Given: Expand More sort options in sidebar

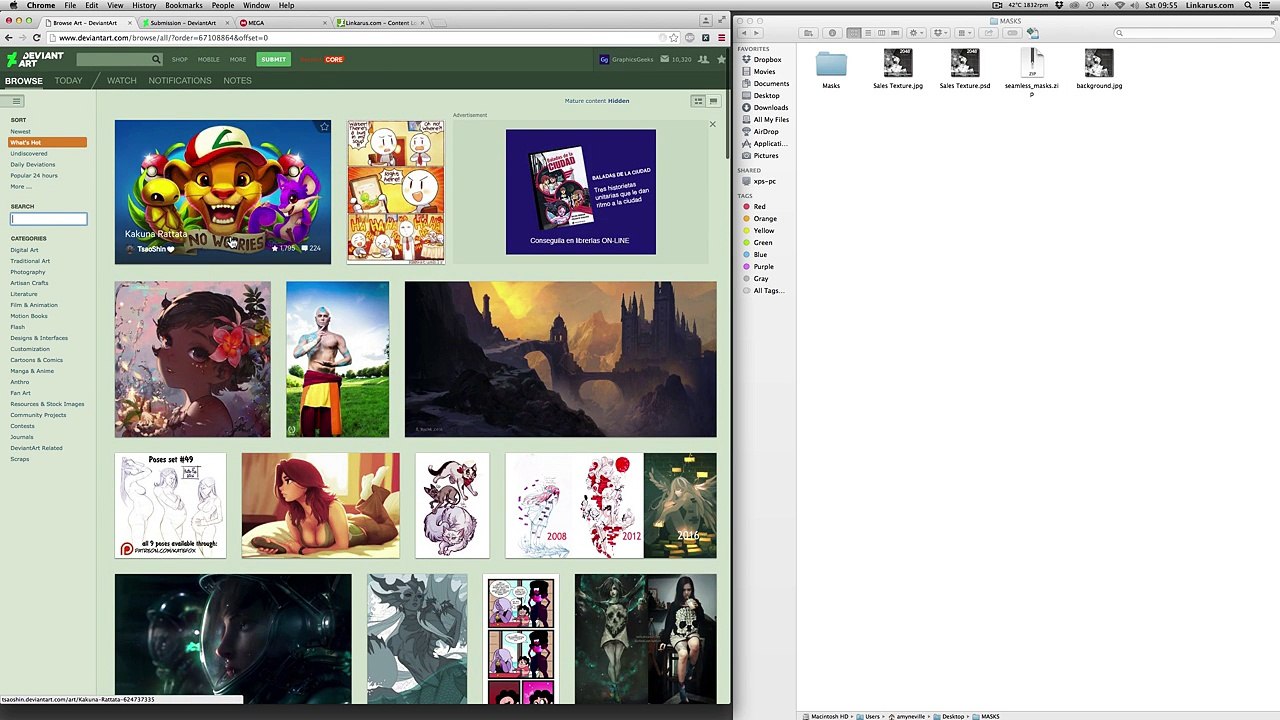Looking at the screenshot, I should coord(20,187).
